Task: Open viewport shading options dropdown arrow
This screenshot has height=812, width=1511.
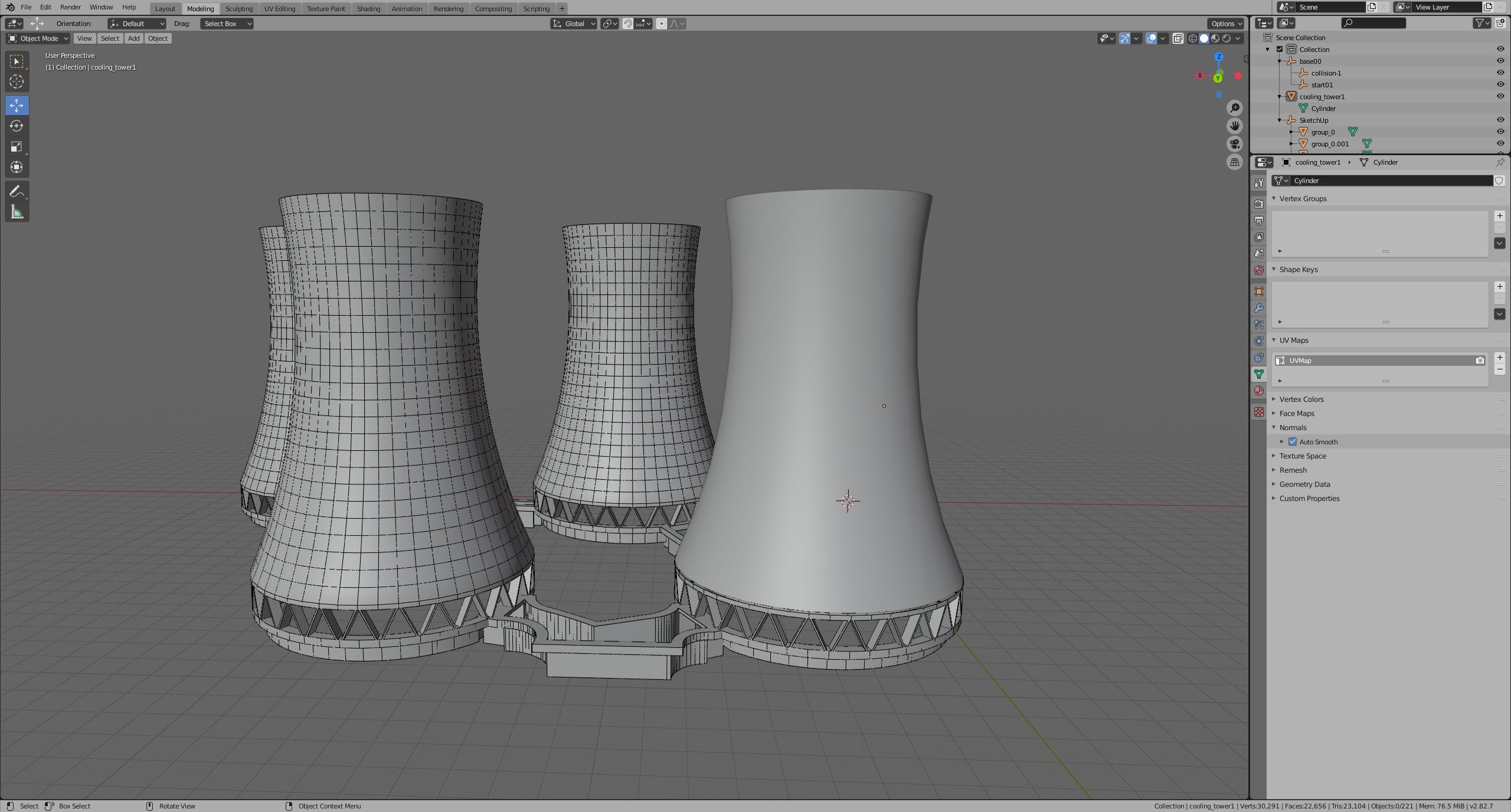Action: [1238, 38]
